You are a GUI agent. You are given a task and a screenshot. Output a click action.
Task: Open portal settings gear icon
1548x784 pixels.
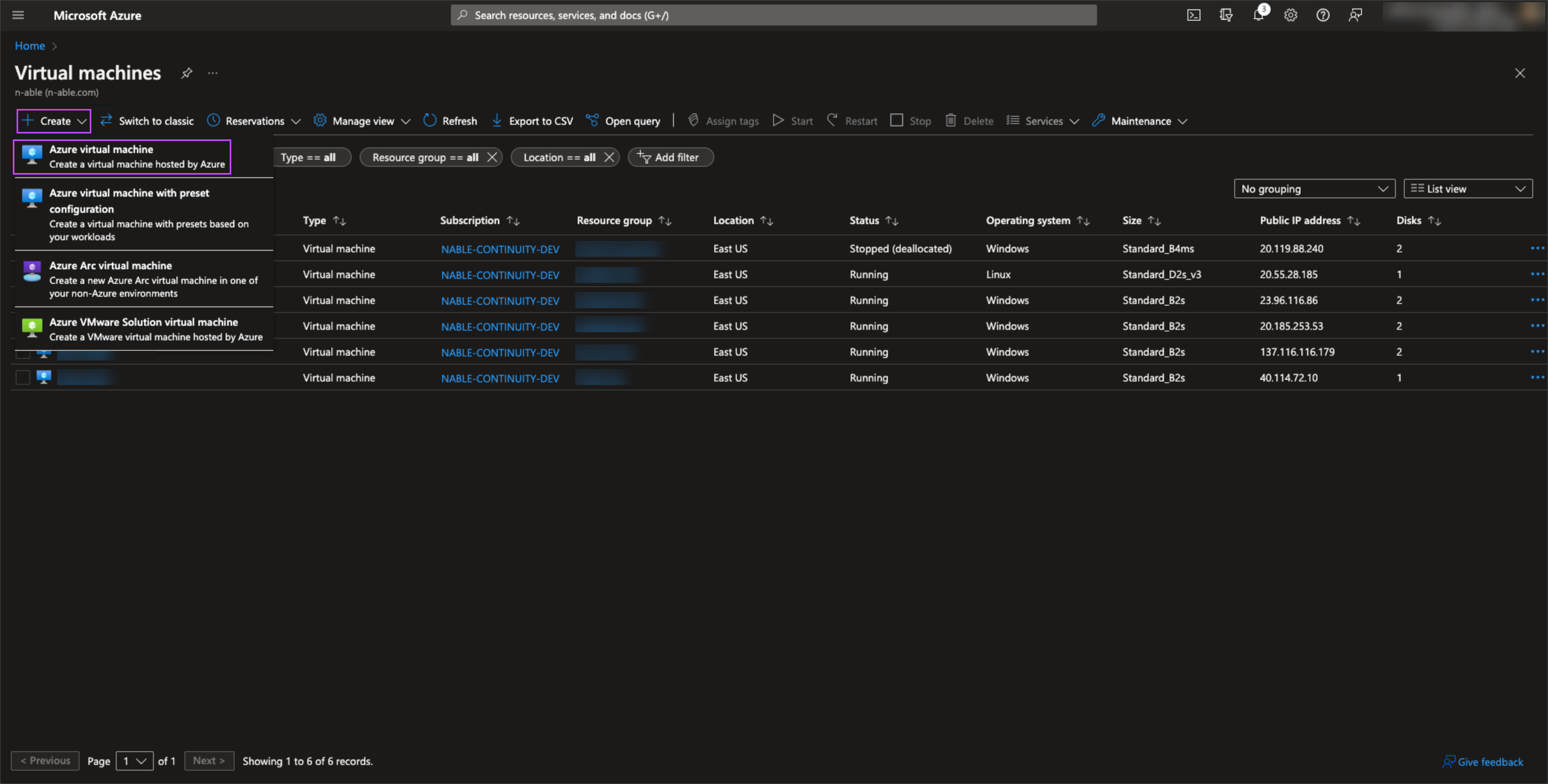1290,15
